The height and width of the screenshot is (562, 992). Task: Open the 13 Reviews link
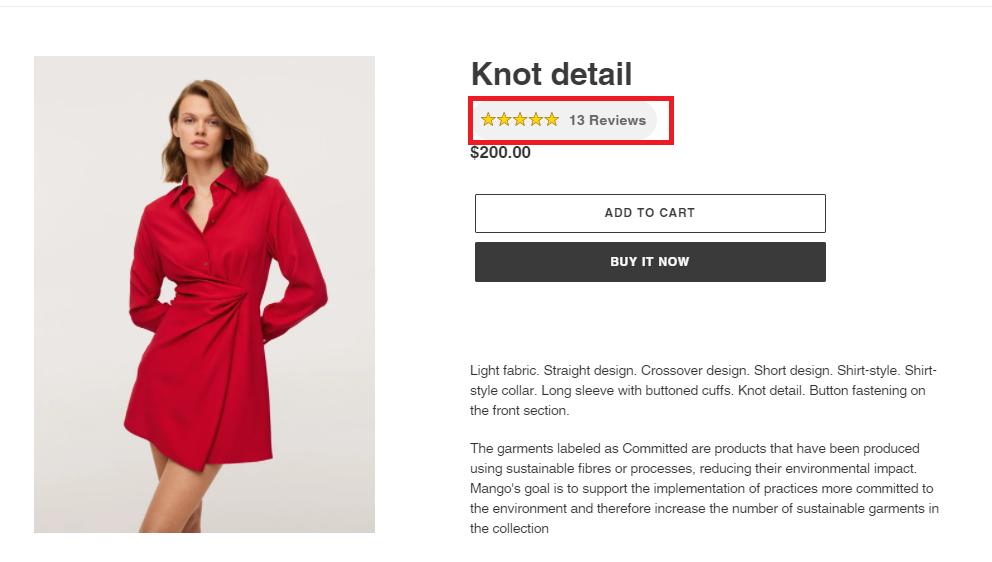607,120
